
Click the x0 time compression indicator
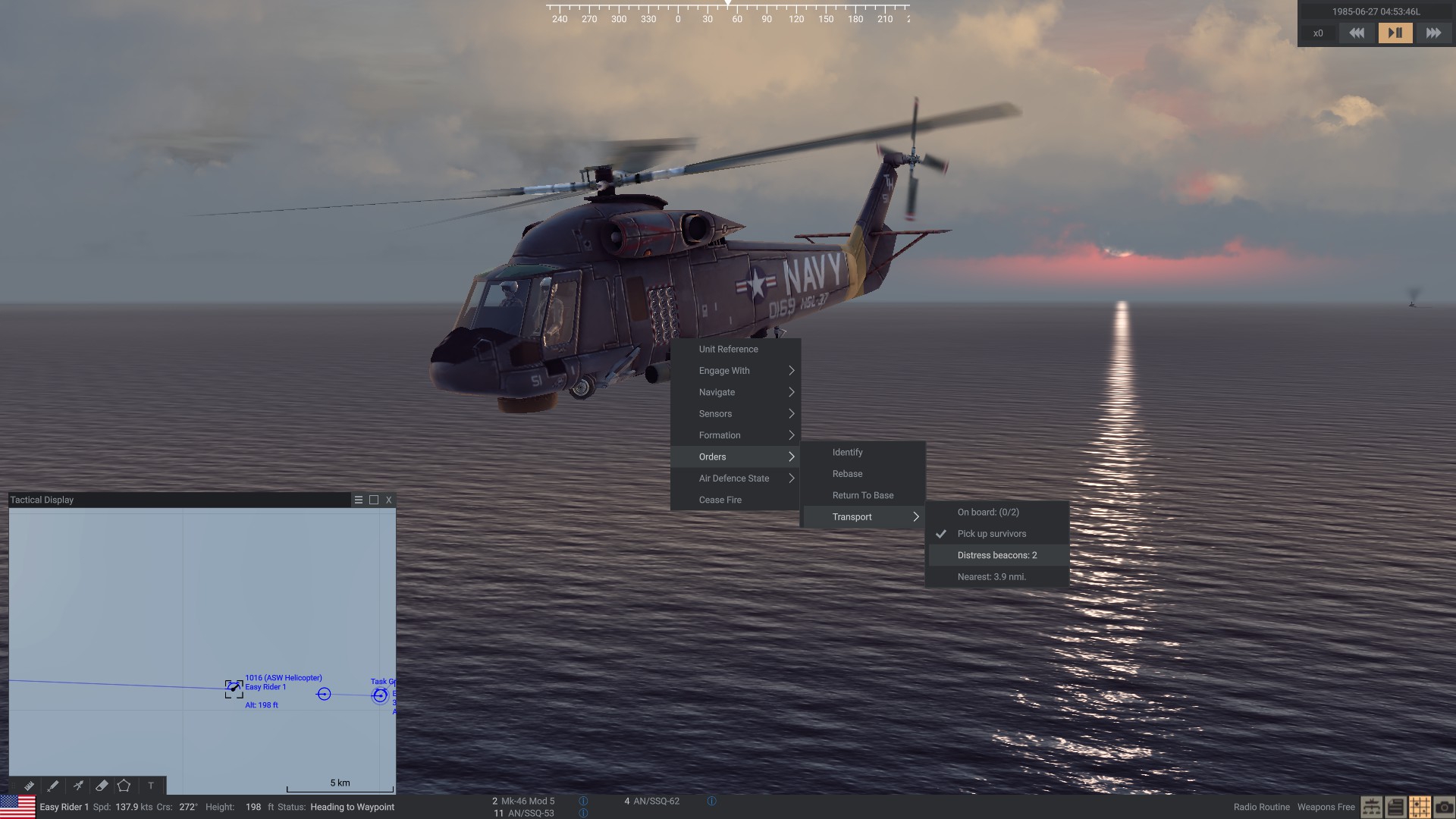1318,33
